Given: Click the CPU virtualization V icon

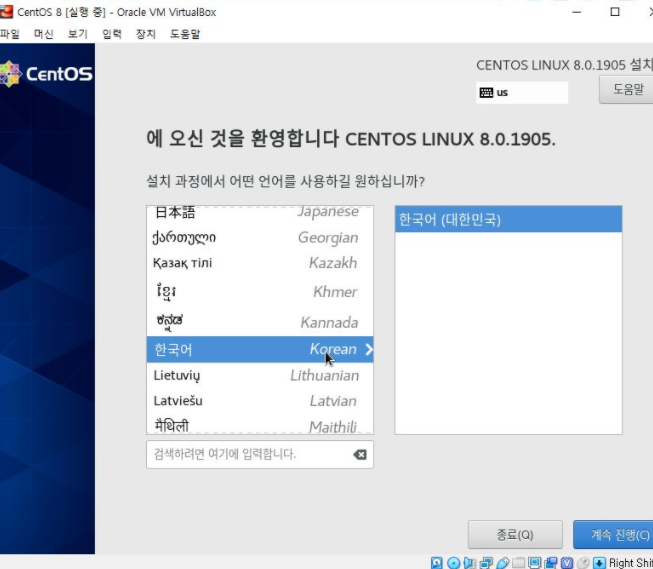Looking at the screenshot, I should pyautogui.click(x=567, y=563).
